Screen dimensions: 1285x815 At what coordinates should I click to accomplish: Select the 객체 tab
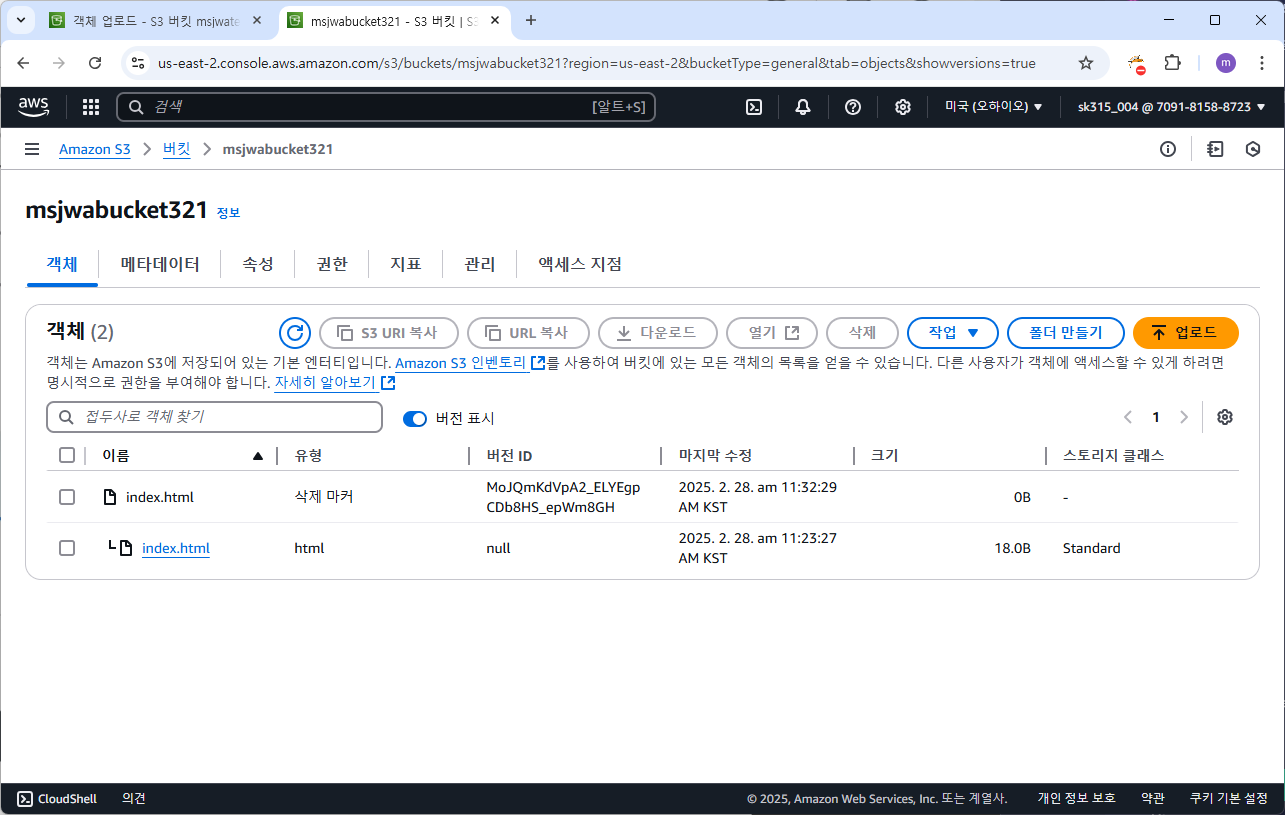click(x=62, y=264)
